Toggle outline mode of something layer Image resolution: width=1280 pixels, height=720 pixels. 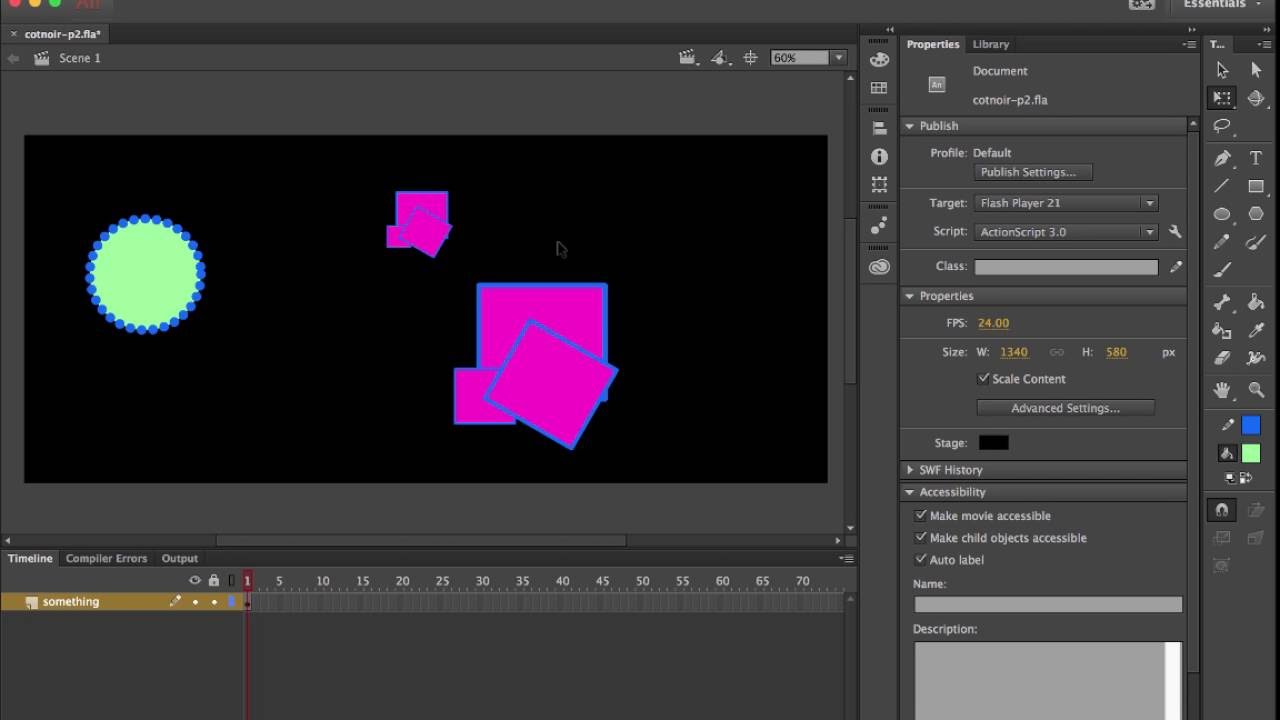point(232,602)
